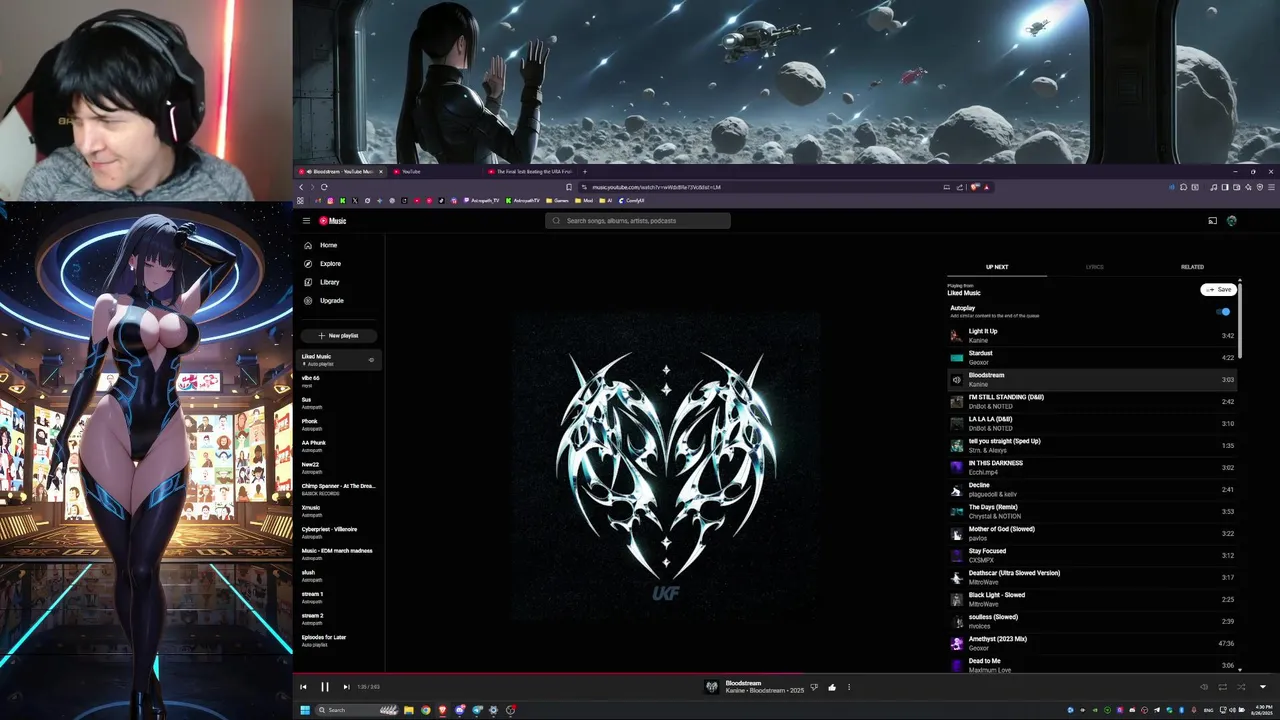1280x720 pixels.
Task: Switch to the Related tab
Action: pos(1192,267)
